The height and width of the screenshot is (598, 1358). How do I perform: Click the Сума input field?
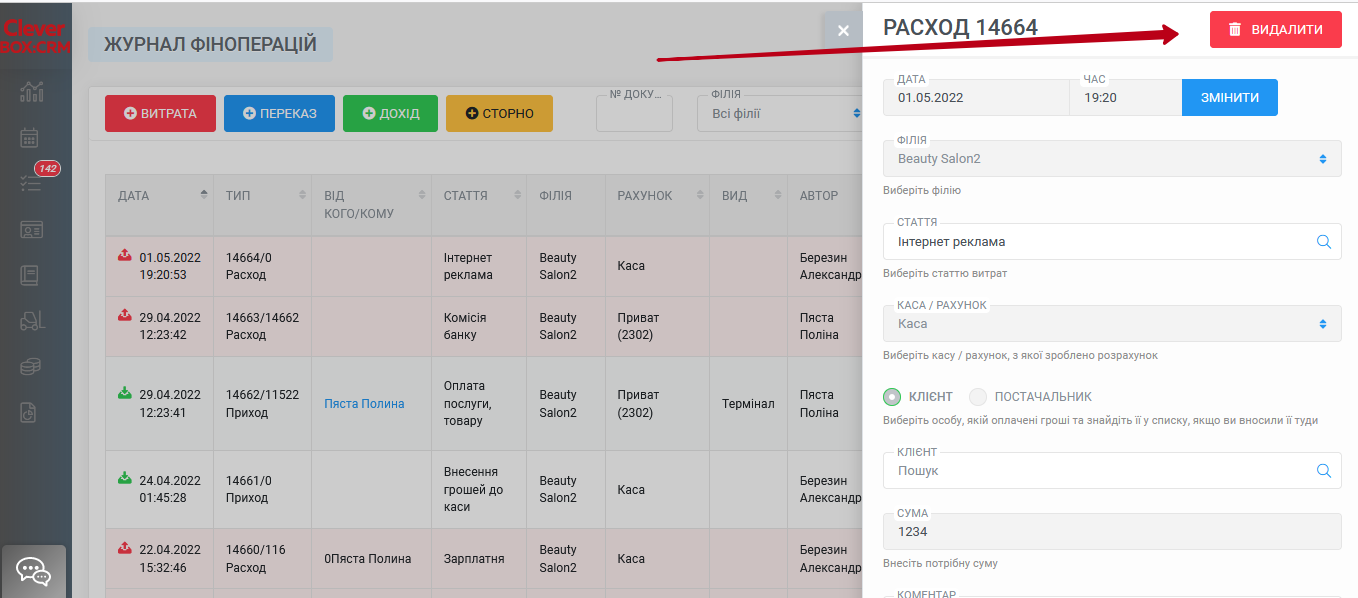coord(1112,532)
